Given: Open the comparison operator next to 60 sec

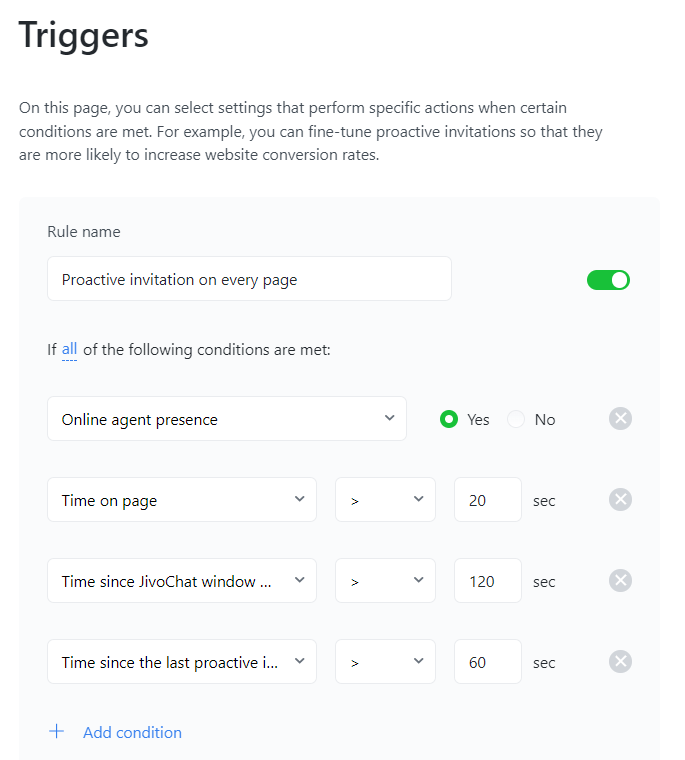Looking at the screenshot, I should [x=385, y=662].
